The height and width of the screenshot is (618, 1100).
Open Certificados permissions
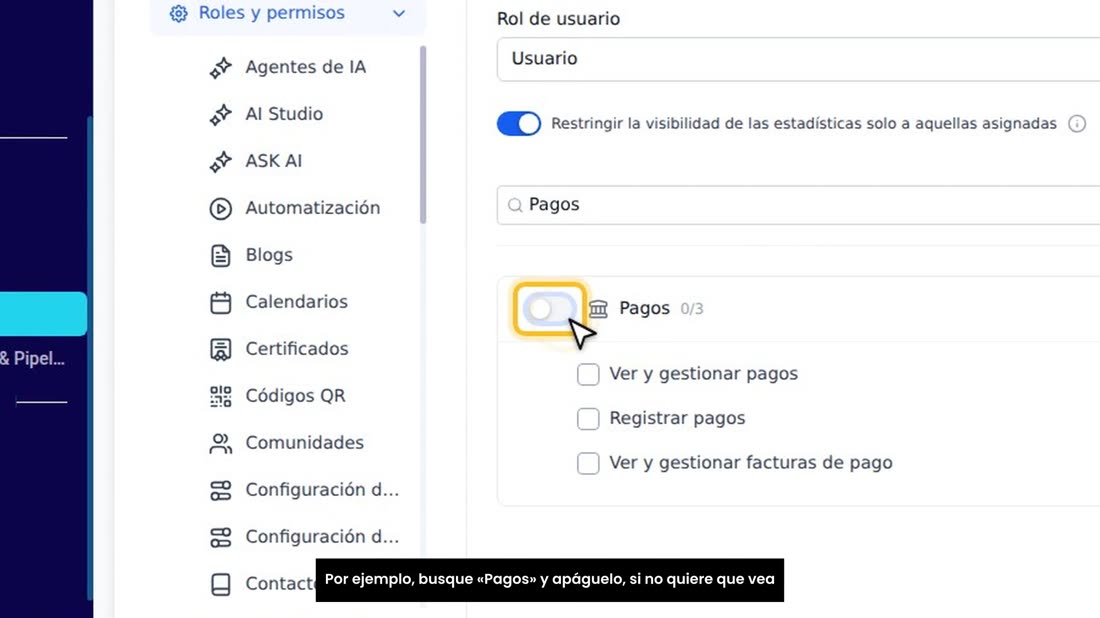click(x=297, y=349)
